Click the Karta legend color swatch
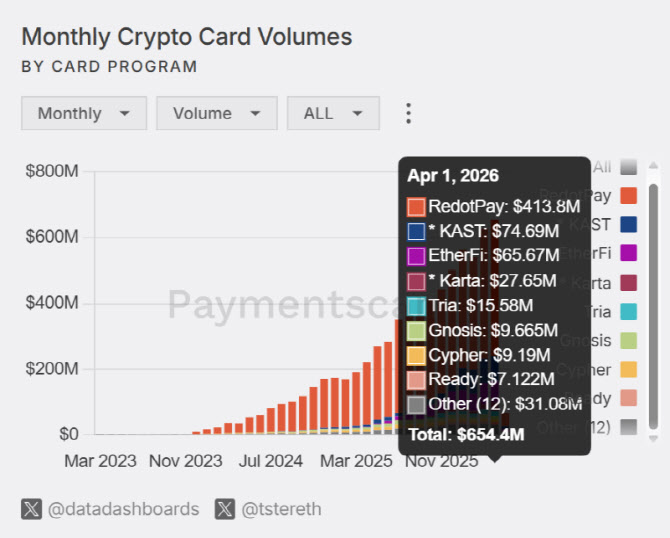The height and width of the screenshot is (538, 670). (x=628, y=283)
